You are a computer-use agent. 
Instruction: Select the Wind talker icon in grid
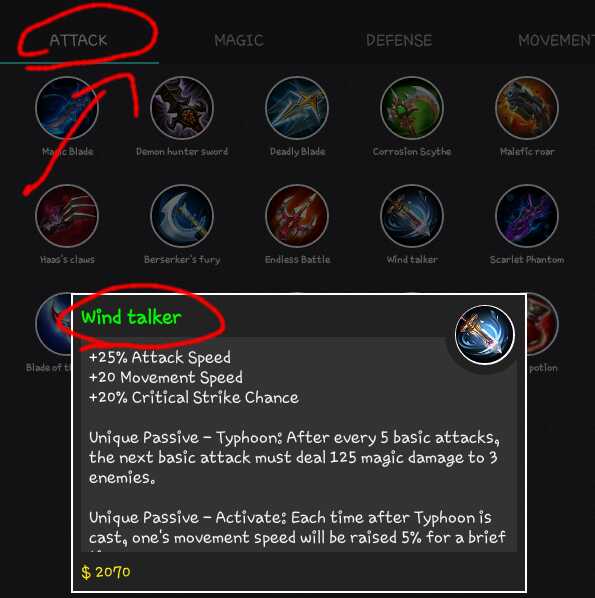click(x=412, y=216)
